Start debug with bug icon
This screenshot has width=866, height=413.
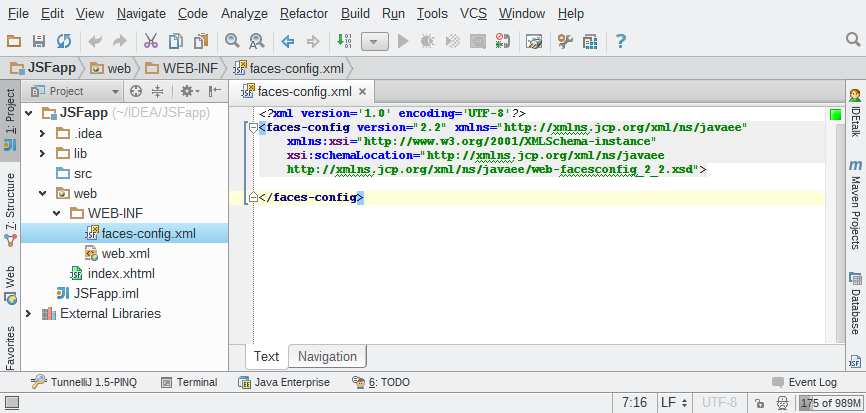[x=427, y=41]
